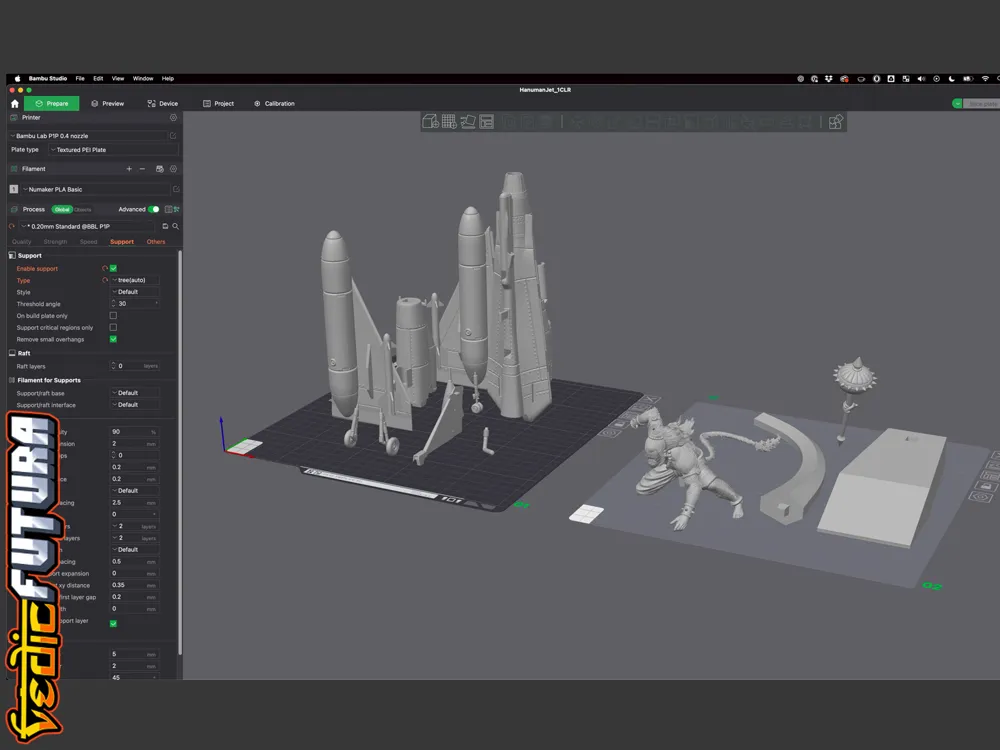Add a filament with the plus icon
1000x750 pixels.
coord(130,169)
